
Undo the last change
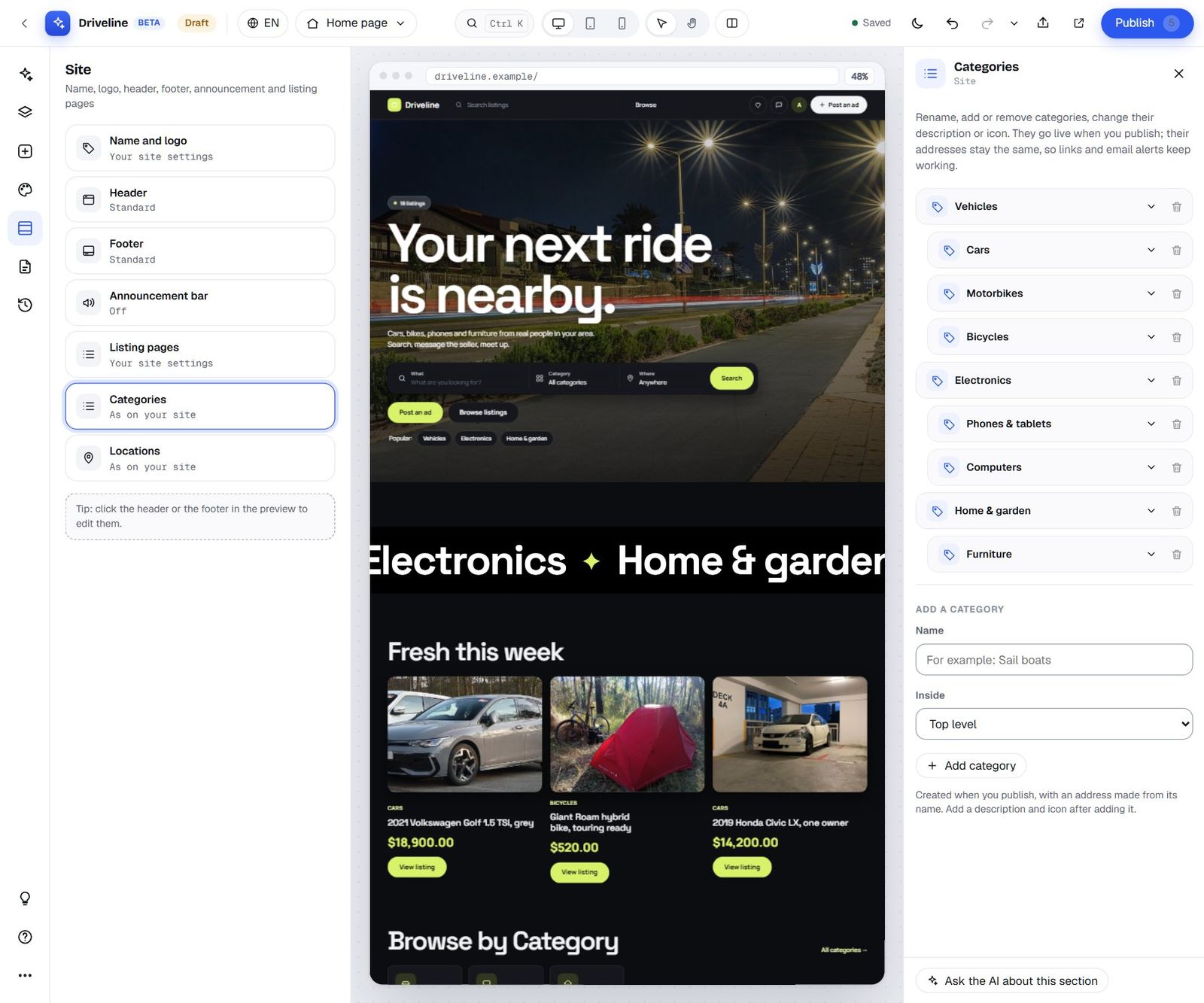(952, 23)
